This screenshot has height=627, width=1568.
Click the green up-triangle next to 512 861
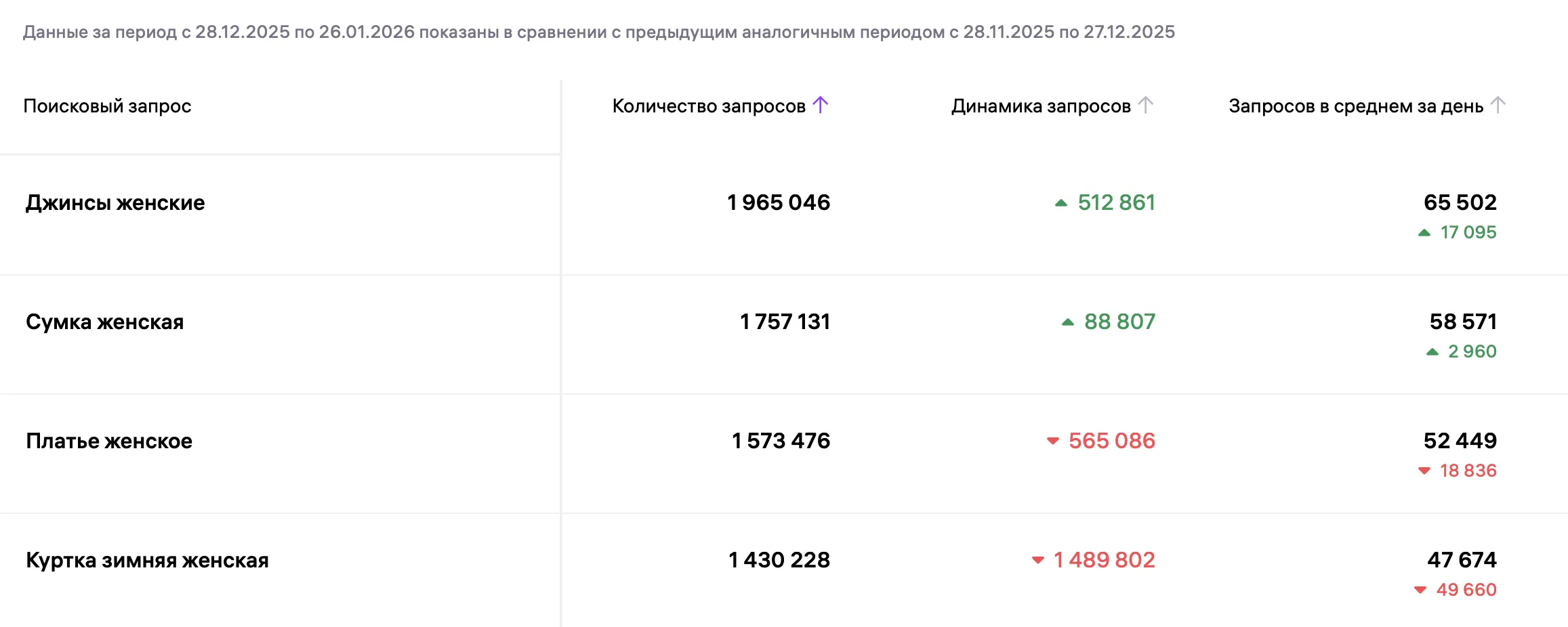tap(1060, 203)
